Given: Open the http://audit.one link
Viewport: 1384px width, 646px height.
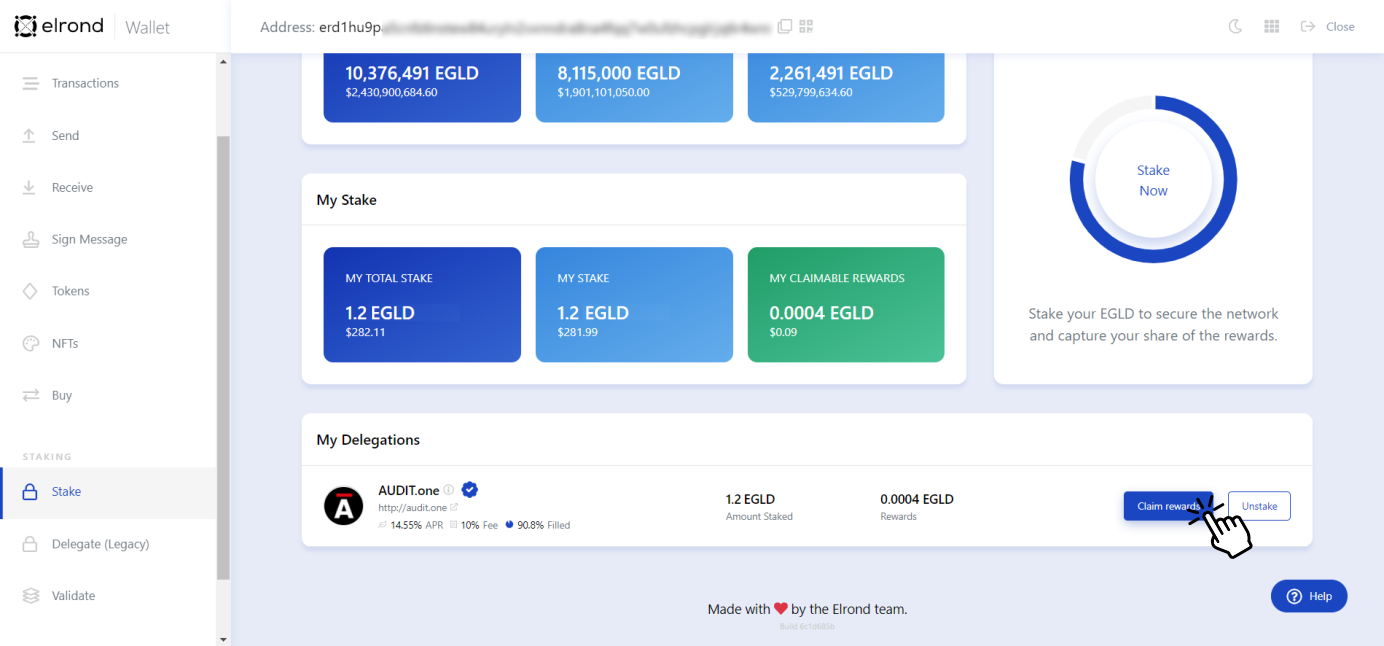Looking at the screenshot, I should (417, 508).
